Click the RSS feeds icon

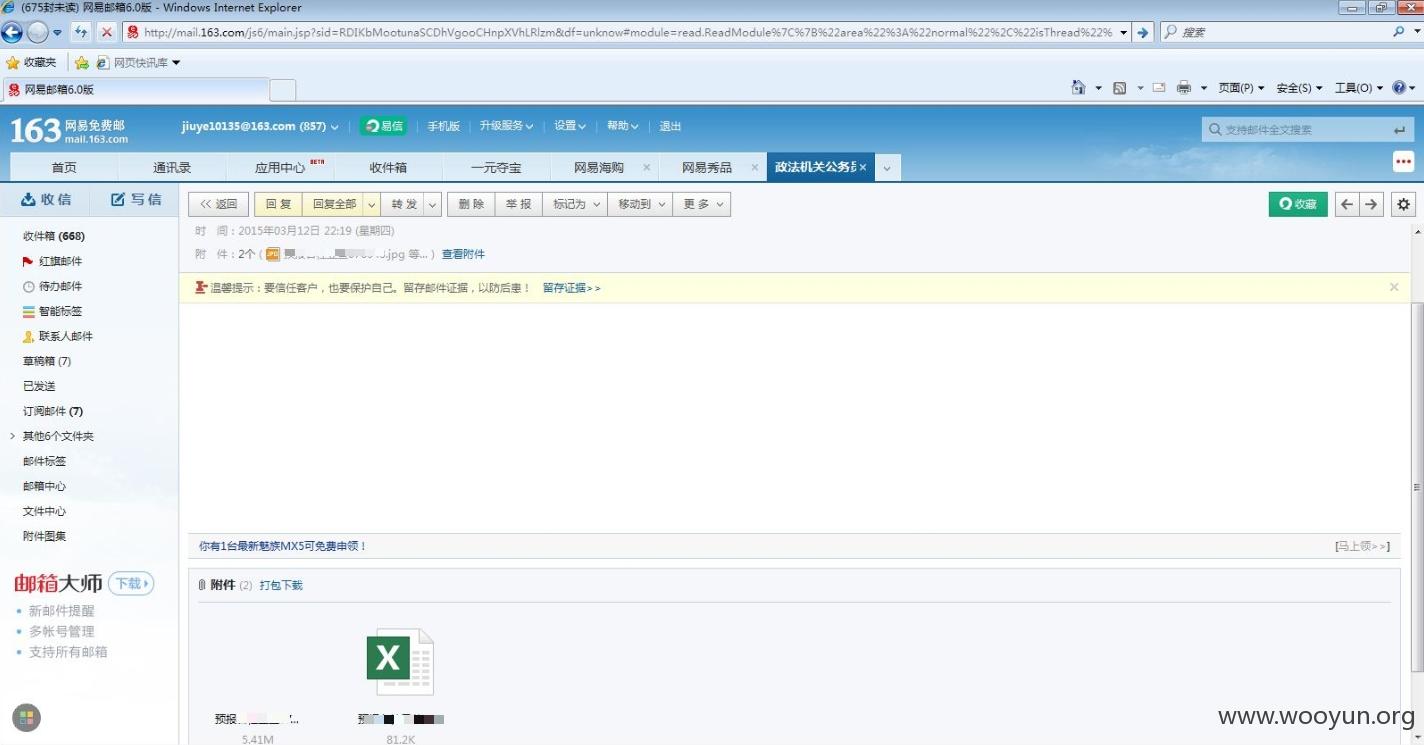1119,88
